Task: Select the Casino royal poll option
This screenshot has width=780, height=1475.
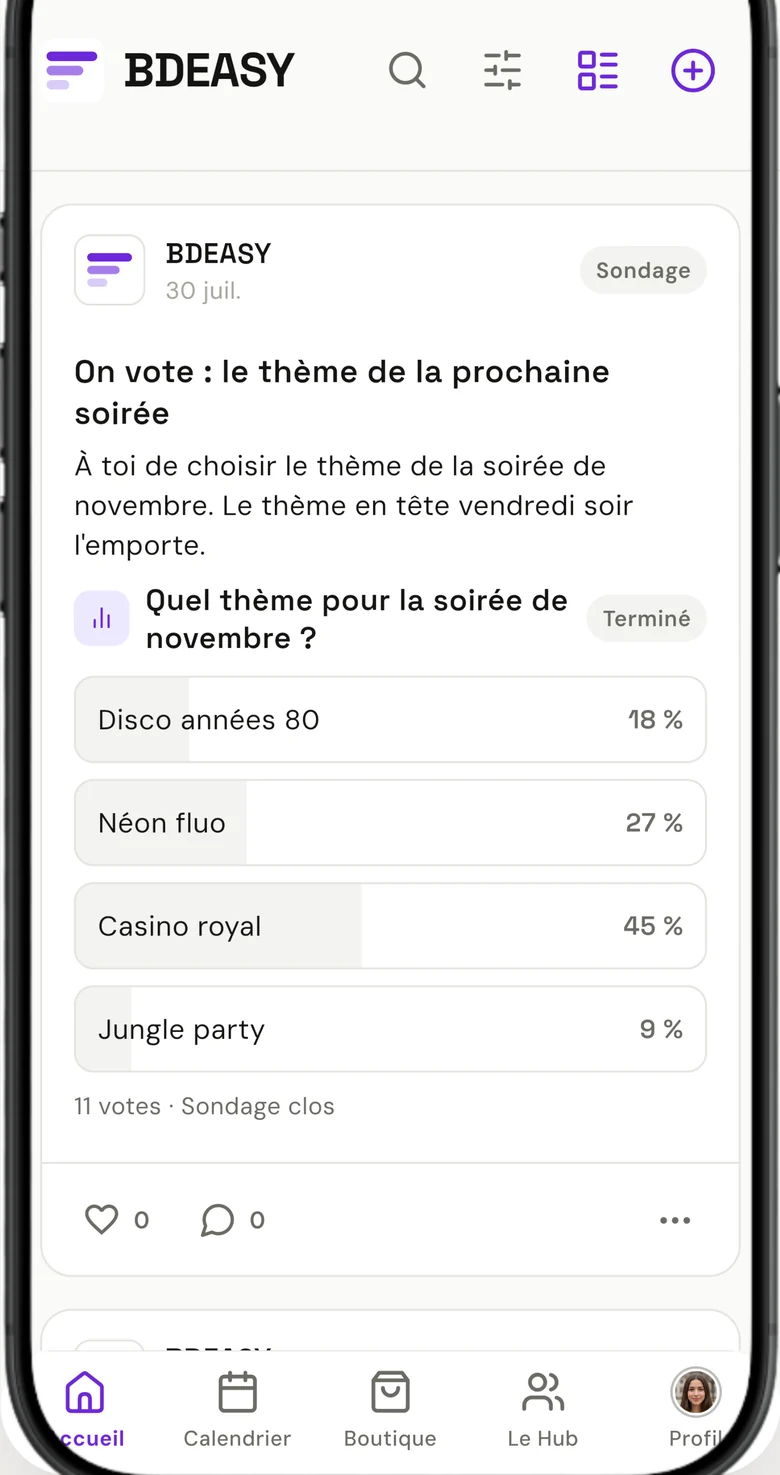Action: pyautogui.click(x=390, y=926)
